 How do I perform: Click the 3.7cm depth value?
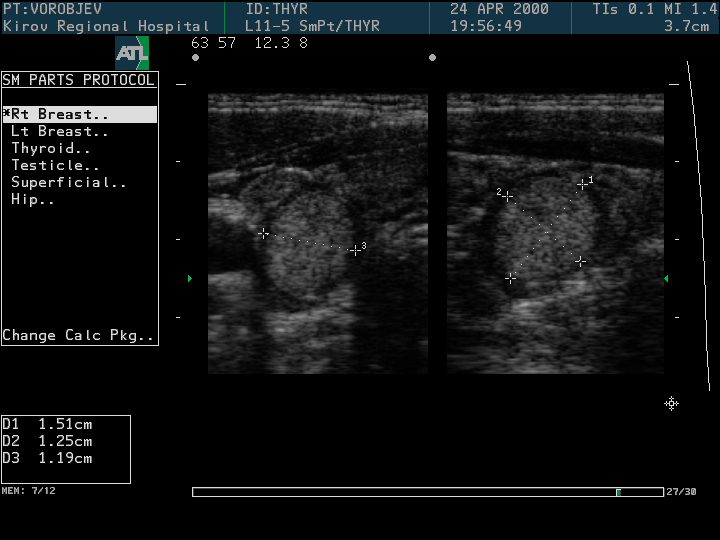[x=687, y=26]
